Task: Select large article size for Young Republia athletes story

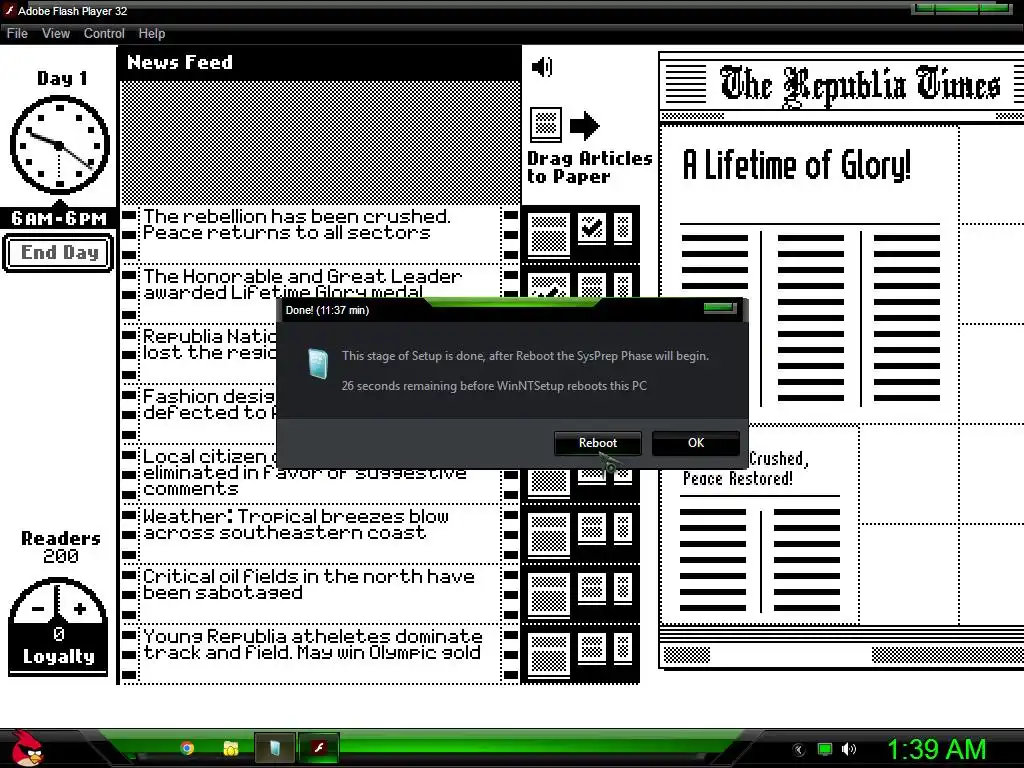Action: pos(549,654)
